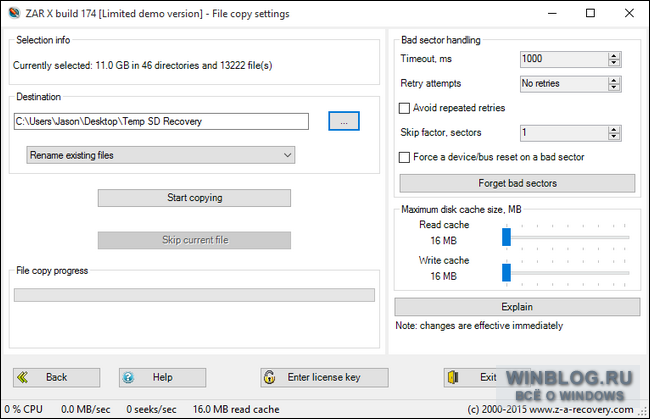Click the Currently selected 11.0 GB info text

[143, 65]
